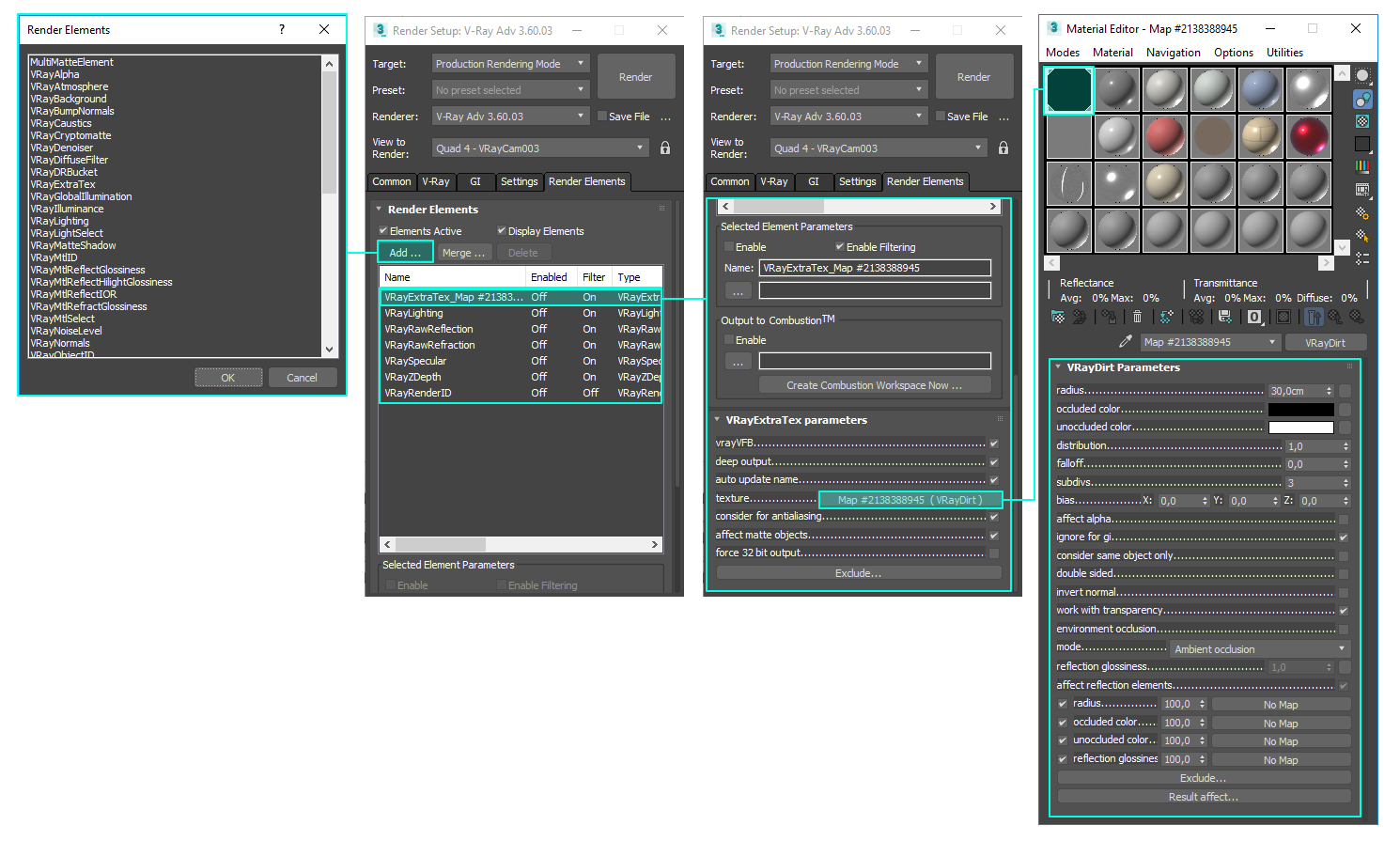Toggle Show Shaded Material in Viewport icon

[1283, 317]
